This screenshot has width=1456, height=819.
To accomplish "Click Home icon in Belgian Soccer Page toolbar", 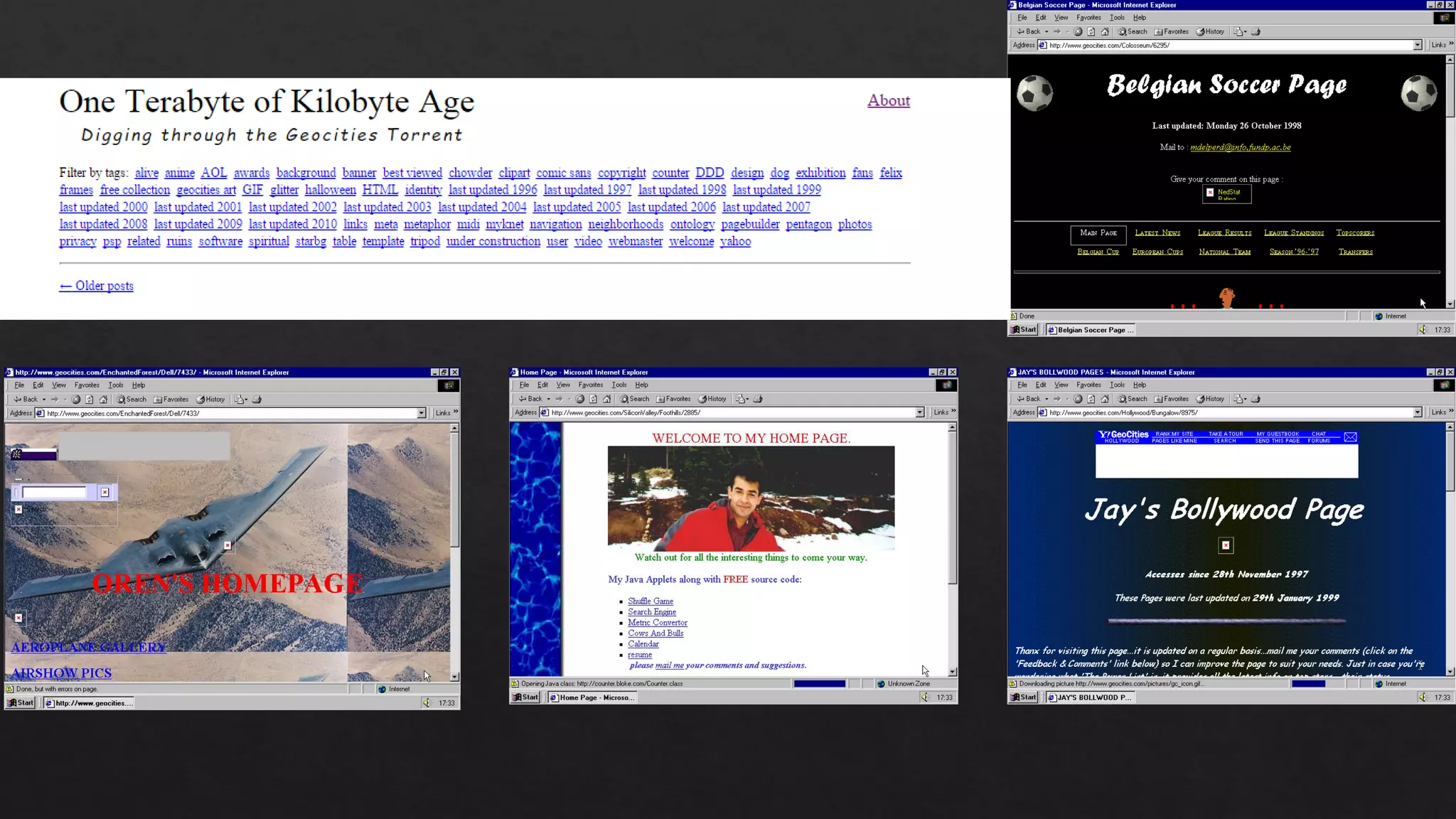I will point(1105,31).
